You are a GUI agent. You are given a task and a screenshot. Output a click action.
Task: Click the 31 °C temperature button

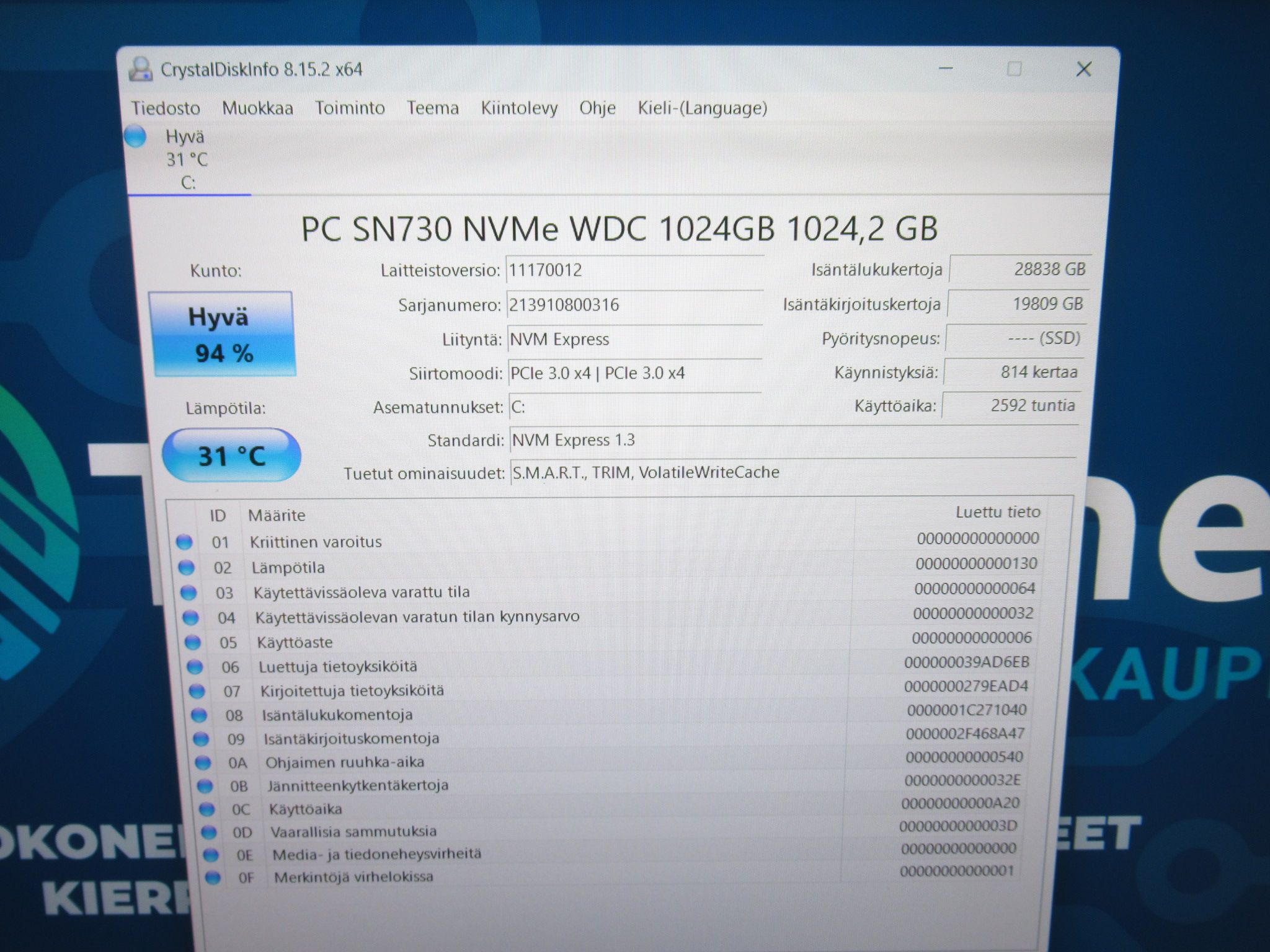231,456
